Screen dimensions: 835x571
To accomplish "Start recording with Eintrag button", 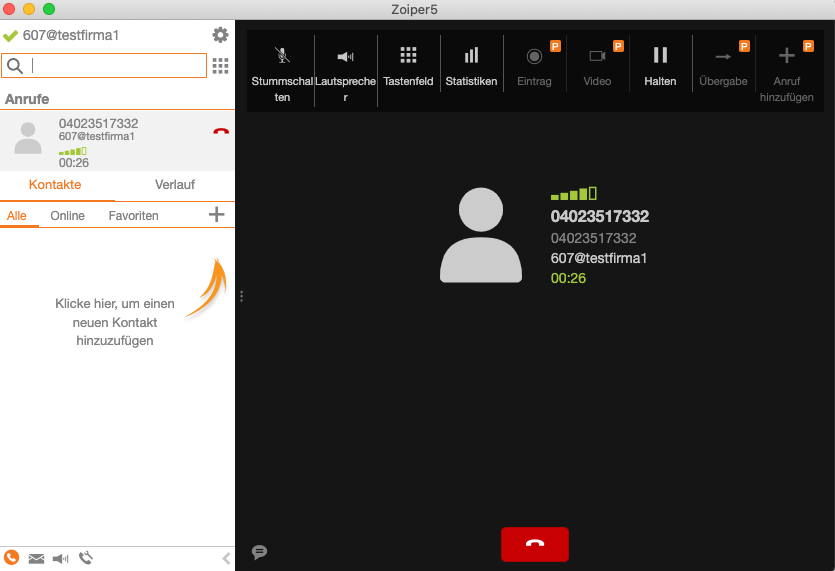I will [x=534, y=66].
